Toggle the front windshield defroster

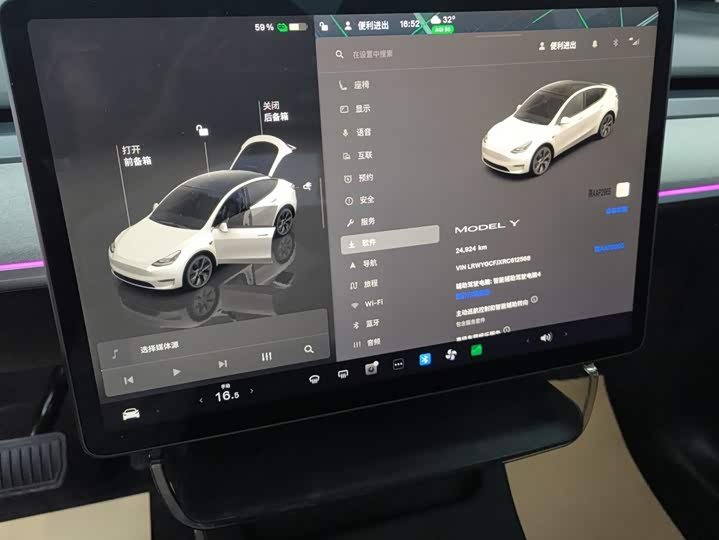click(x=314, y=379)
